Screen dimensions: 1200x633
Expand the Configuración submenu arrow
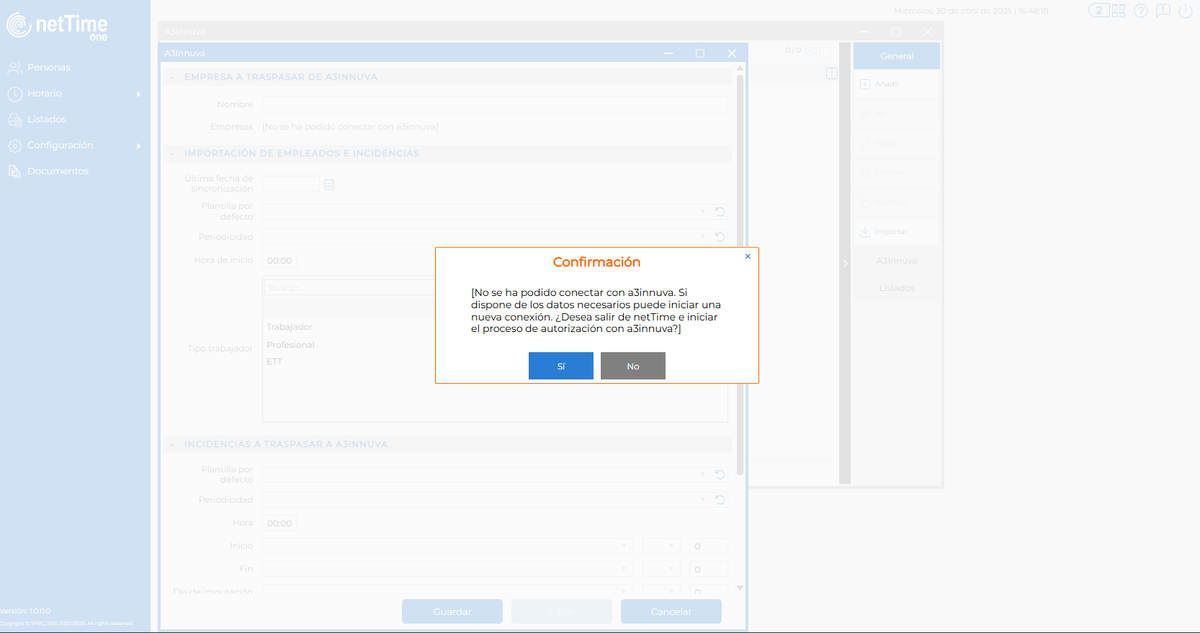[x=139, y=146]
